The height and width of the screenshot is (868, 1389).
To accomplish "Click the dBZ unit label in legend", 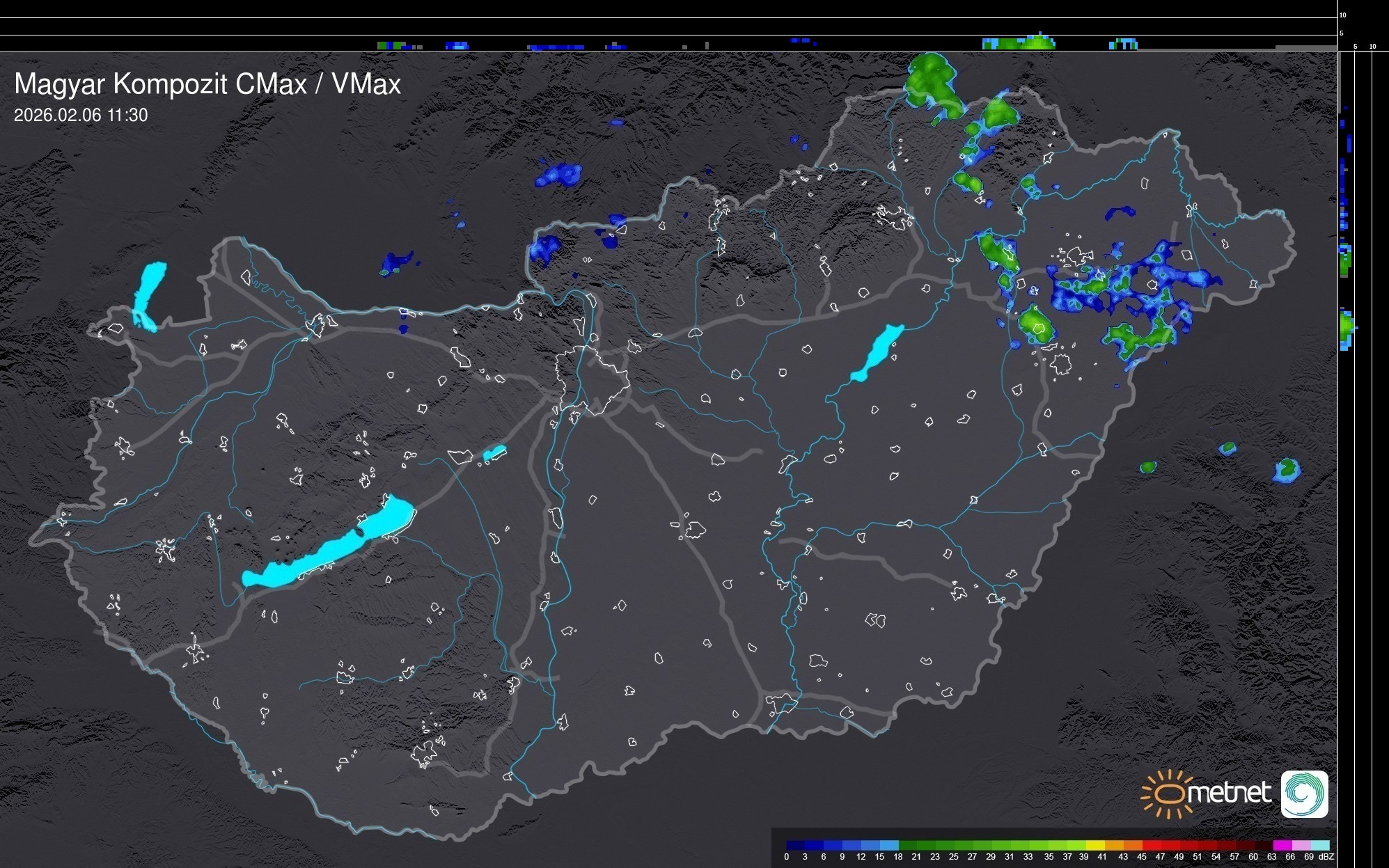I will tap(1326, 857).
